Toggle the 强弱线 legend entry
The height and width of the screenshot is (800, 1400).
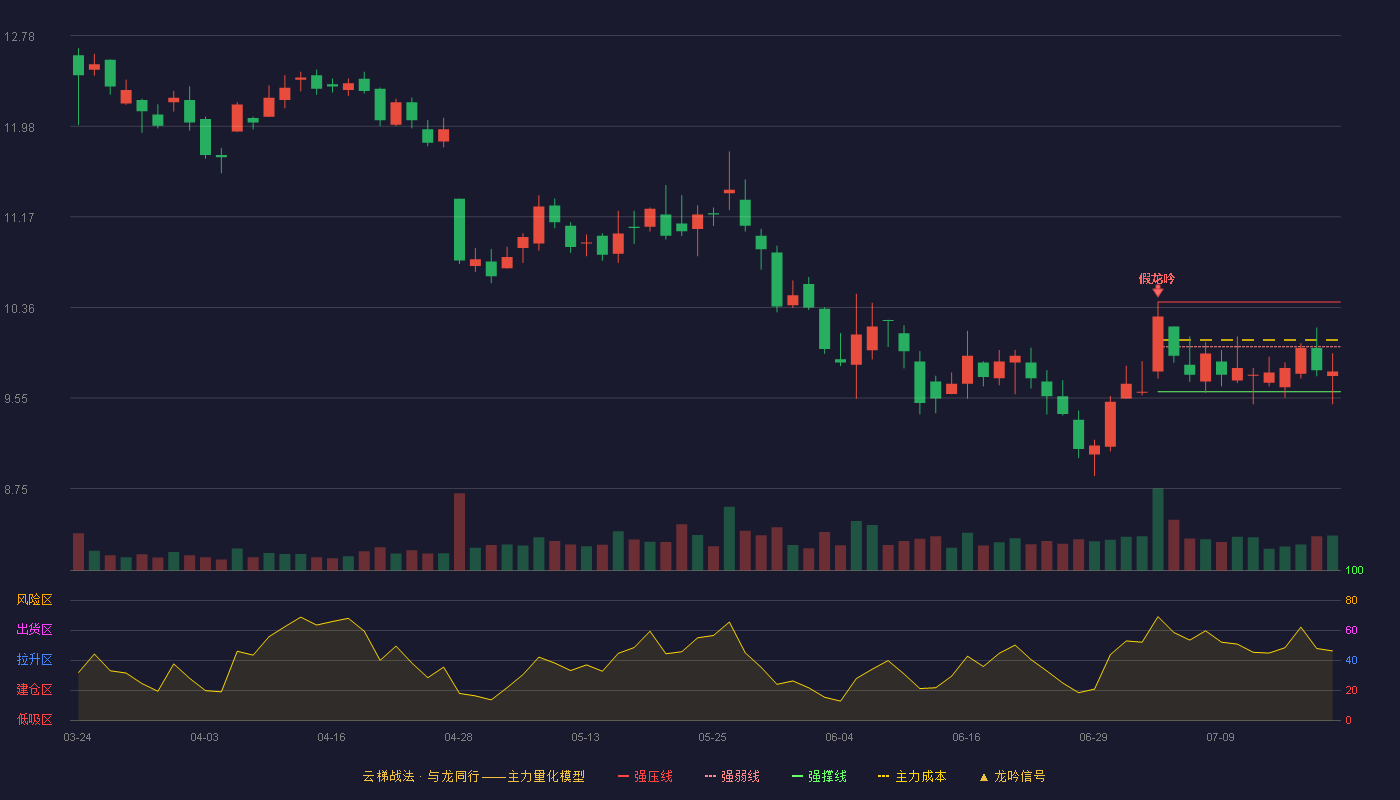pyautogui.click(x=732, y=776)
